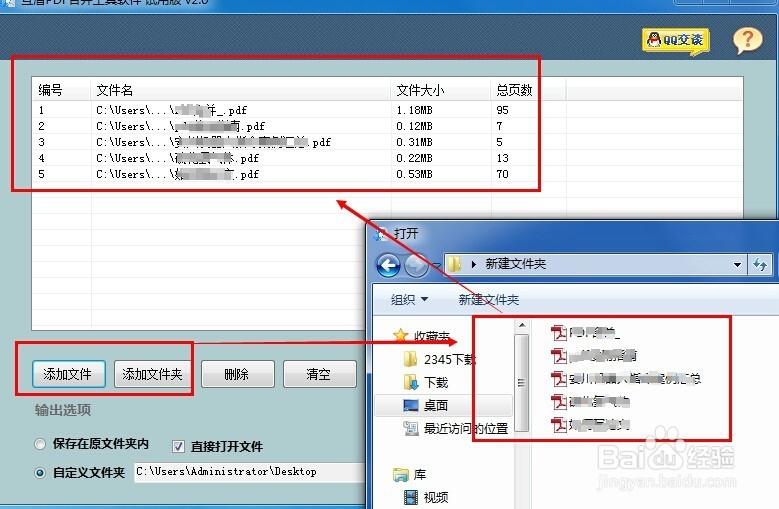The image size is (779, 509).
Task: Select 库 in the navigation pane
Action: (409, 474)
